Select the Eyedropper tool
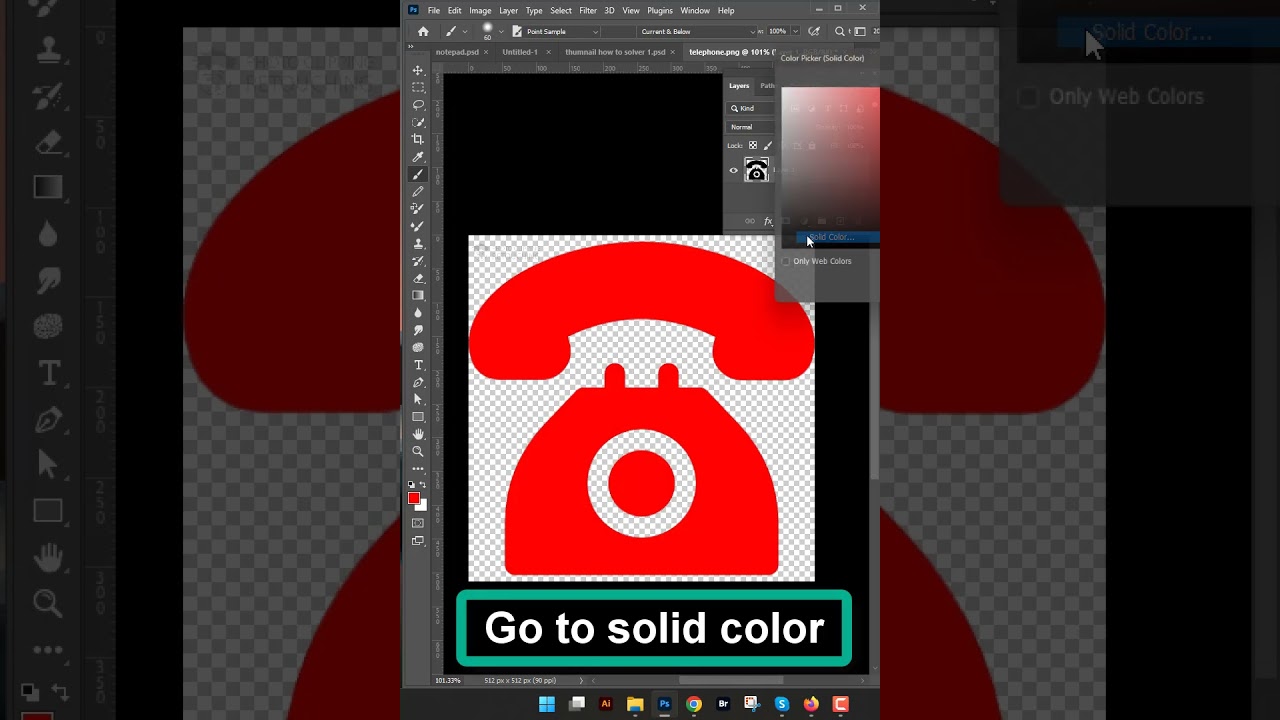 click(x=418, y=157)
